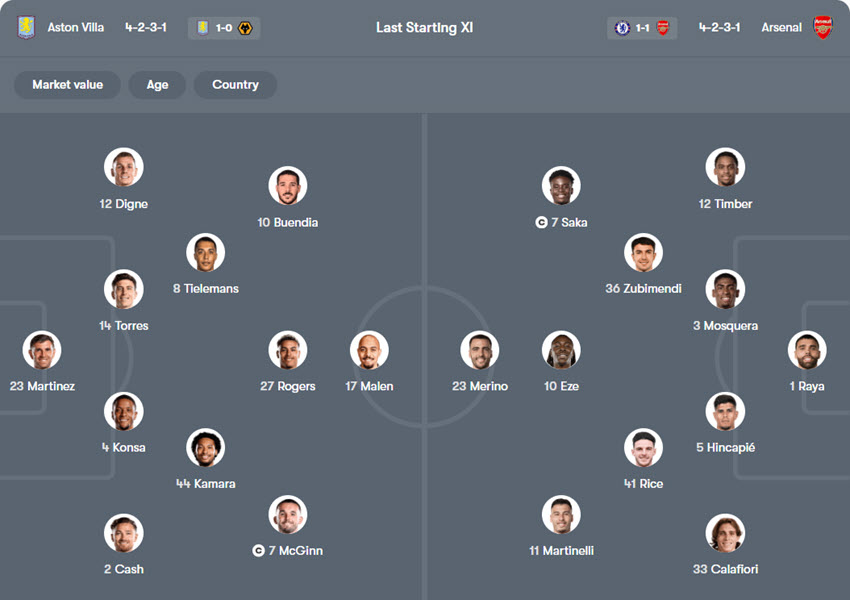Open Malen's player photo

(369, 351)
